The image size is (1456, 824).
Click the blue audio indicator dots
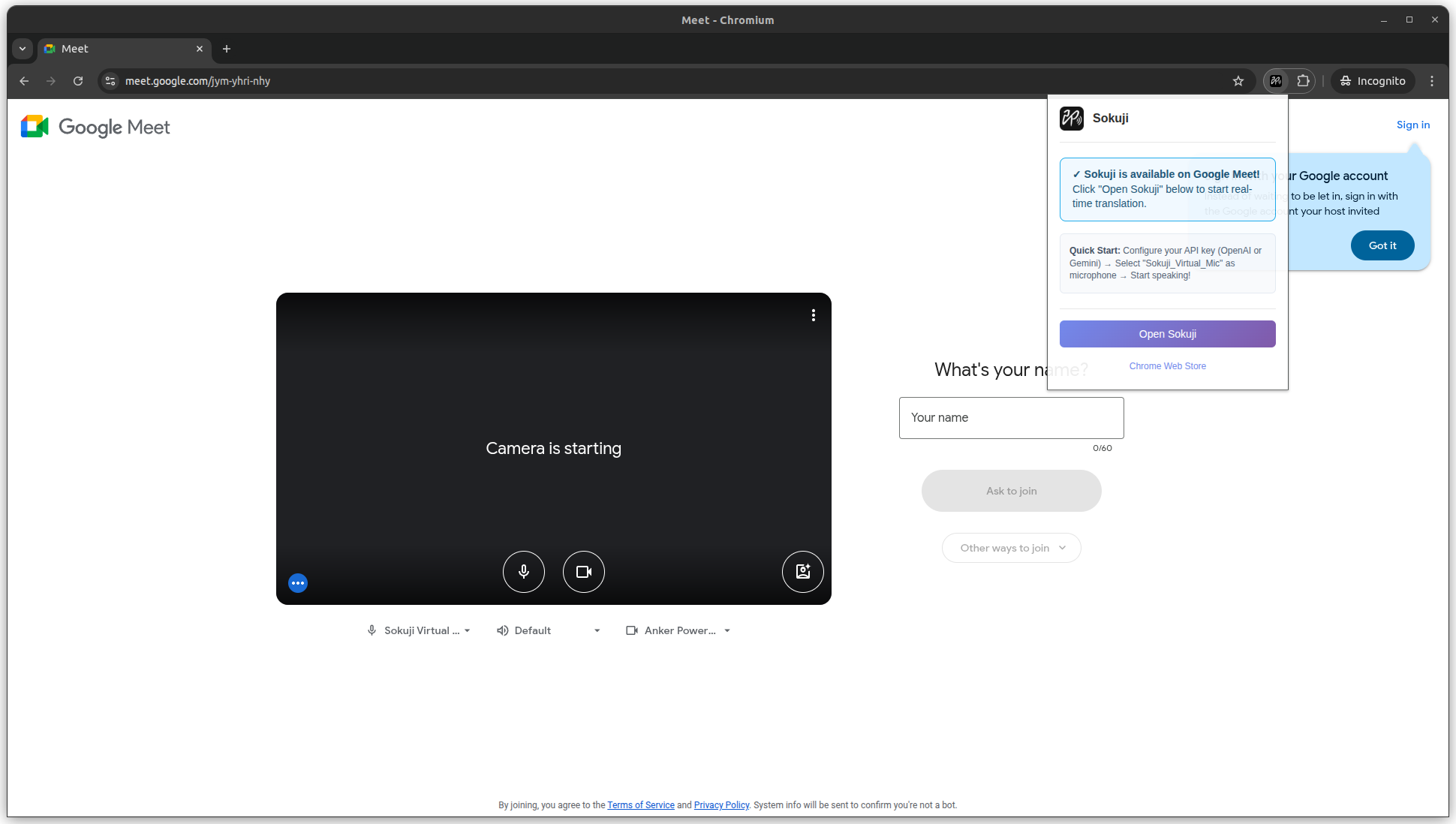298,583
